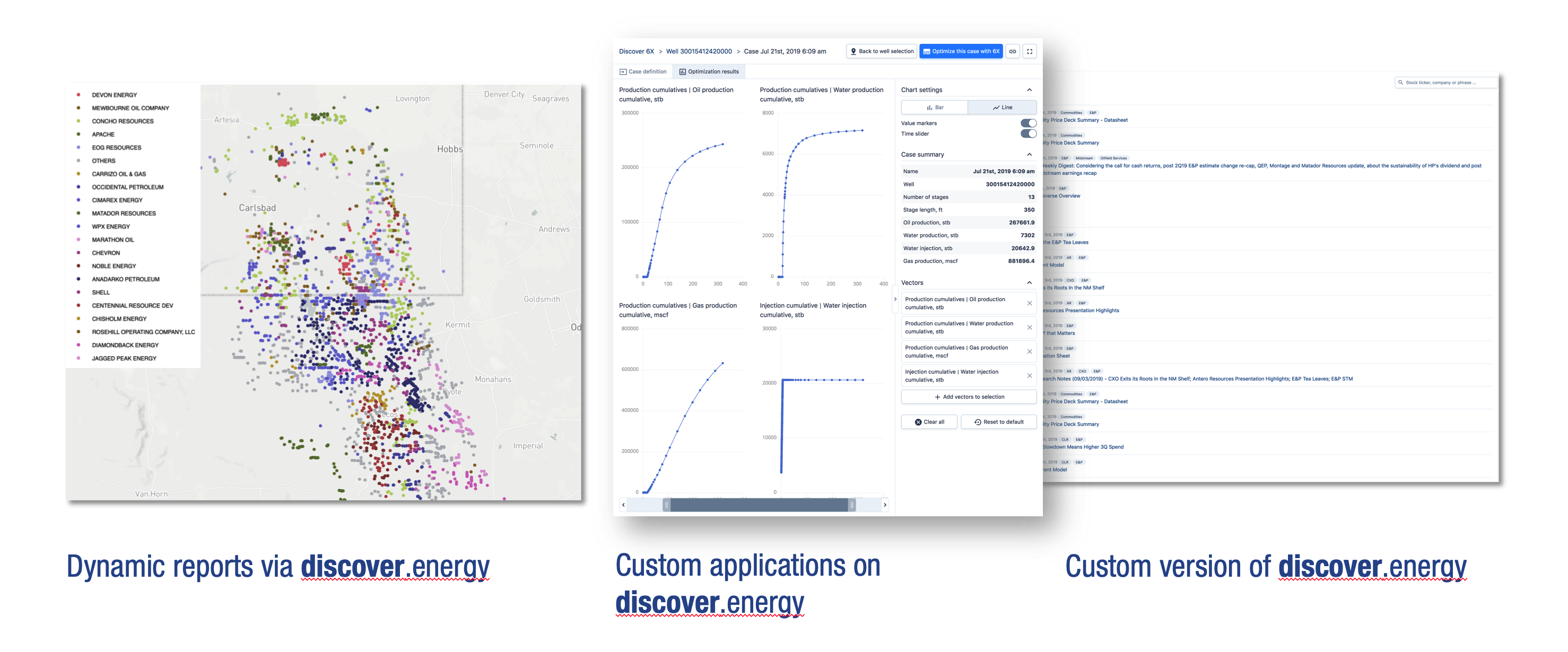Image resolution: width=1568 pixels, height=652 pixels.
Task: Collapse the side panel with the chevron
Action: [895, 299]
